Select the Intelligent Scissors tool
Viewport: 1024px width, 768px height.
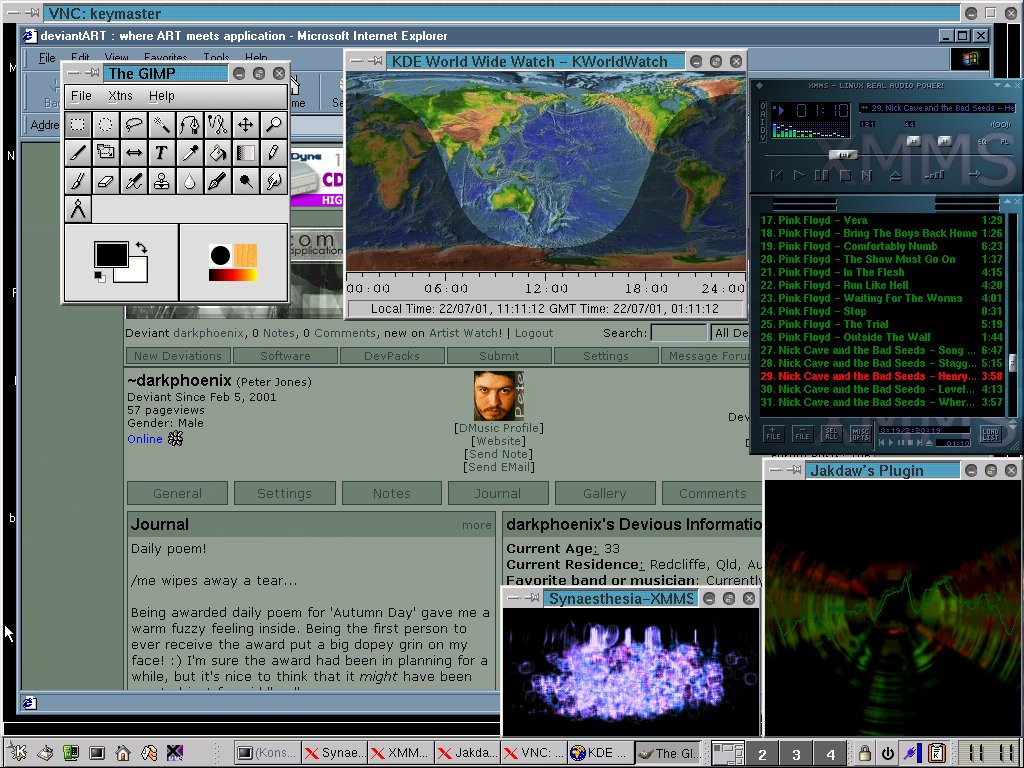(218, 124)
